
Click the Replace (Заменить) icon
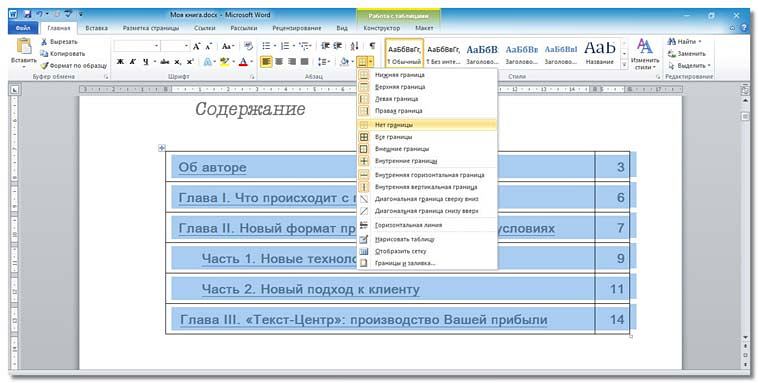671,54
